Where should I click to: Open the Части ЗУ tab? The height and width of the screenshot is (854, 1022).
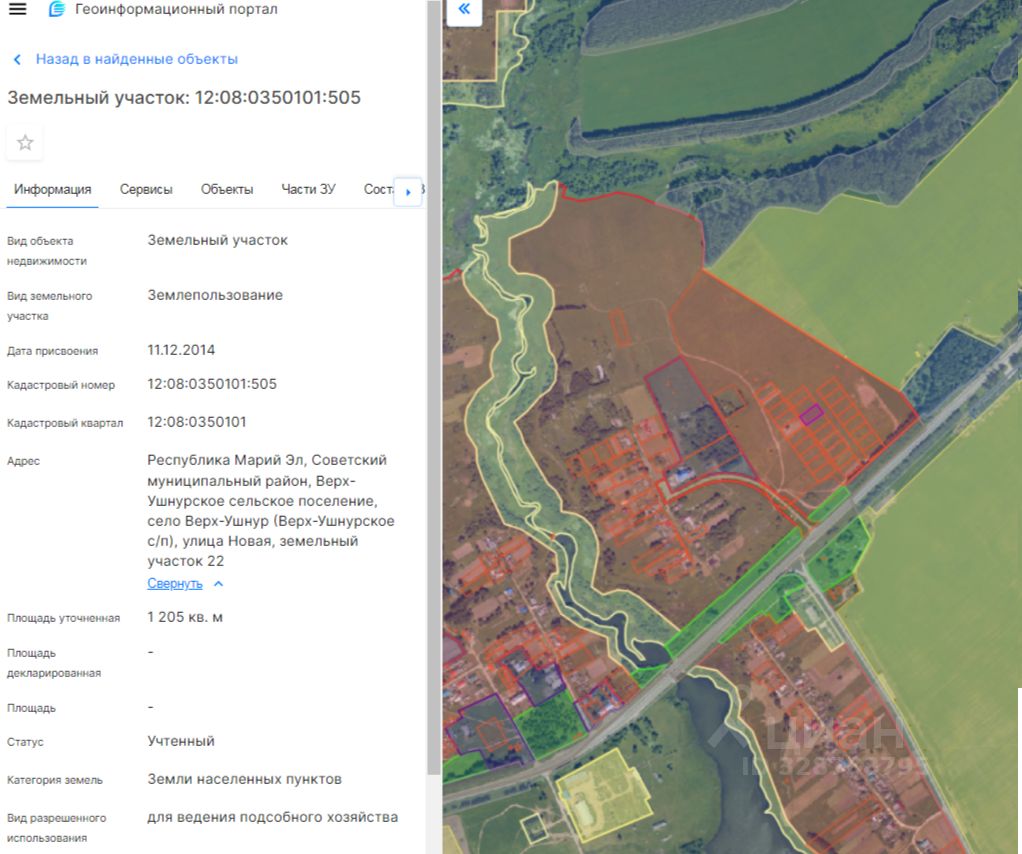click(308, 189)
